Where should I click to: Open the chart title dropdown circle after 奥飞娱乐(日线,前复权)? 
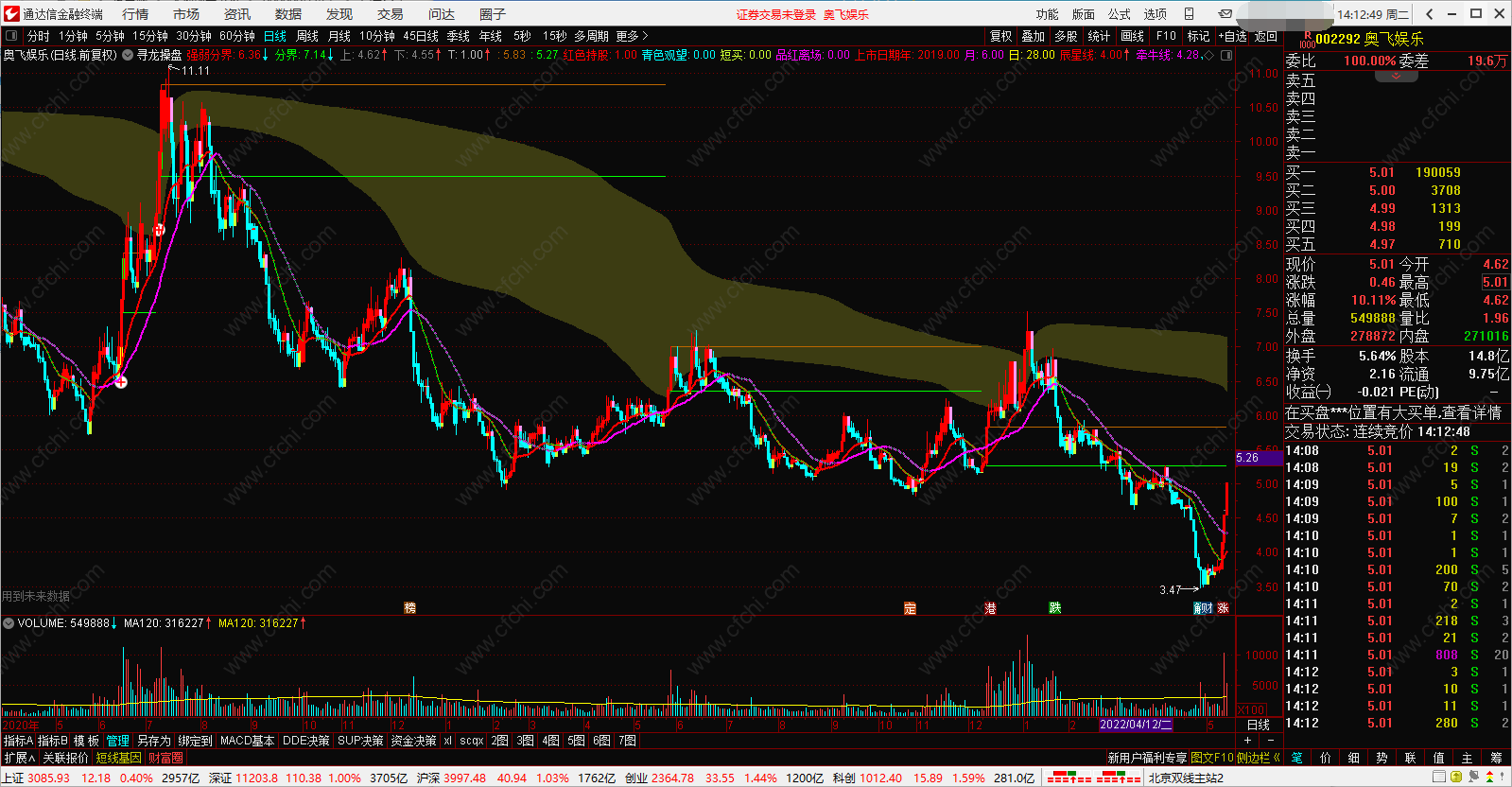[127, 55]
